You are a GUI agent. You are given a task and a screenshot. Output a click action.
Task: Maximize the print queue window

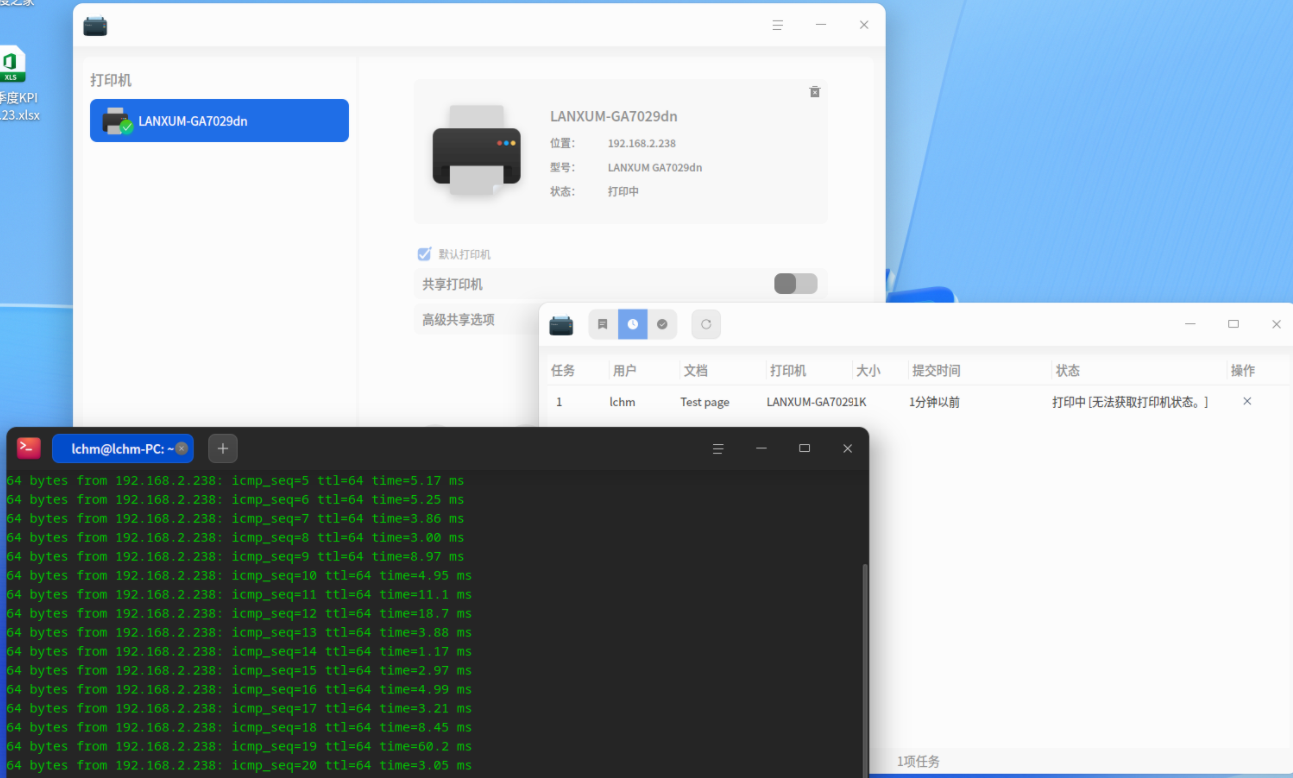(1233, 324)
